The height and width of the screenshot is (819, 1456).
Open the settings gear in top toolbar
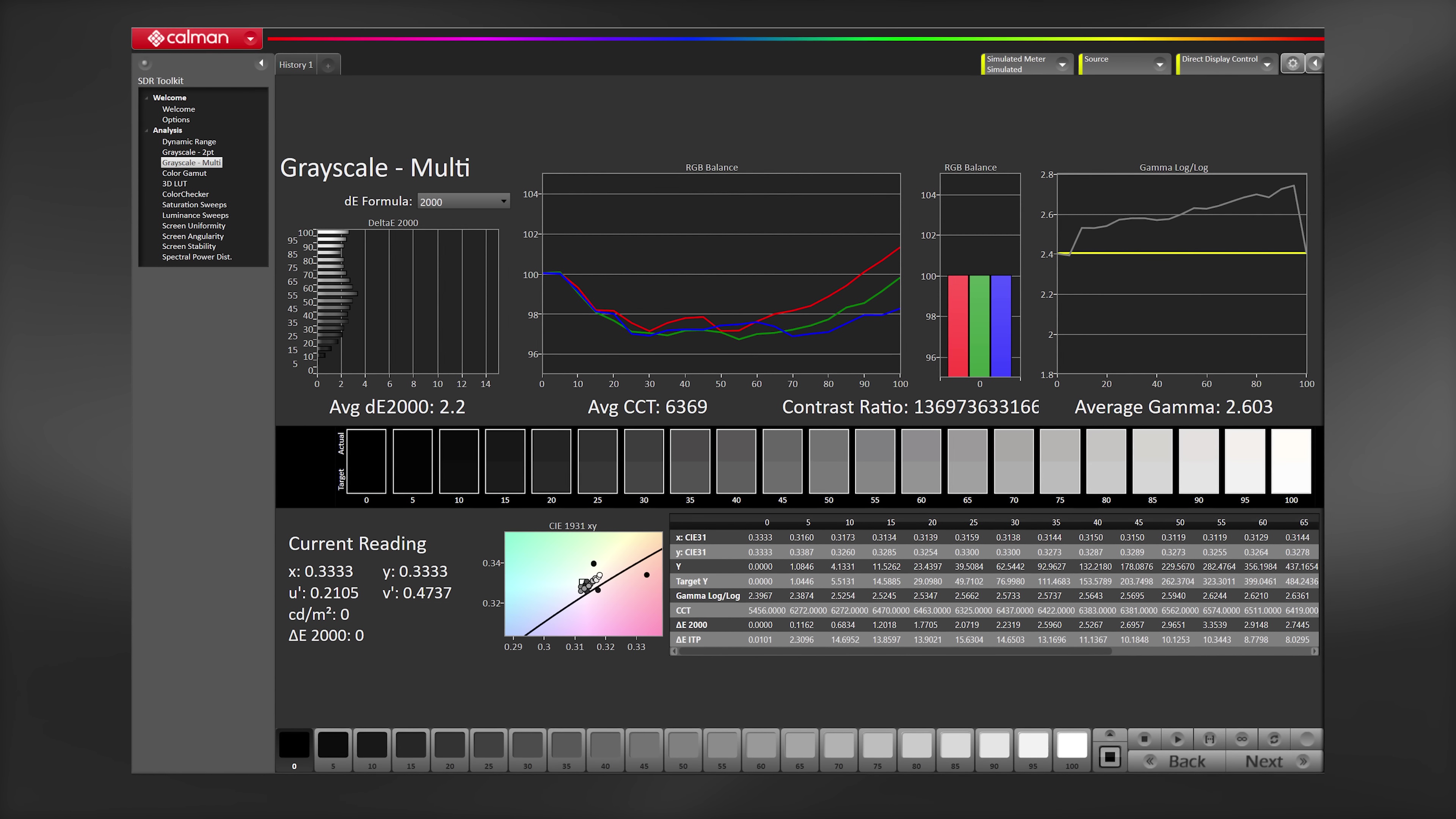coord(1293,63)
